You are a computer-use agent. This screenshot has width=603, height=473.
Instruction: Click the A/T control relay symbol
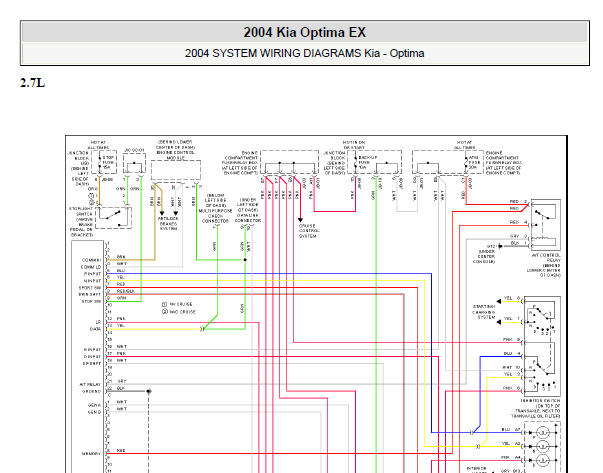click(546, 225)
